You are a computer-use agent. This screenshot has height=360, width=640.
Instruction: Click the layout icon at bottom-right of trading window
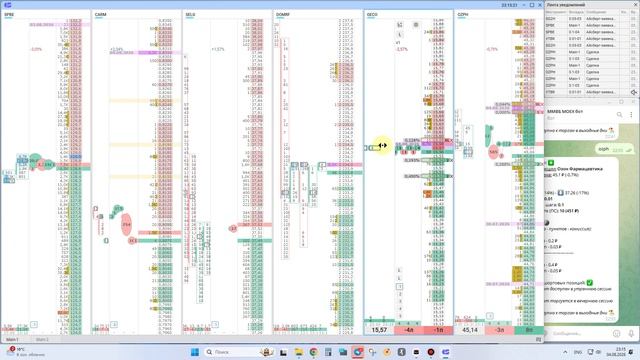[538, 339]
